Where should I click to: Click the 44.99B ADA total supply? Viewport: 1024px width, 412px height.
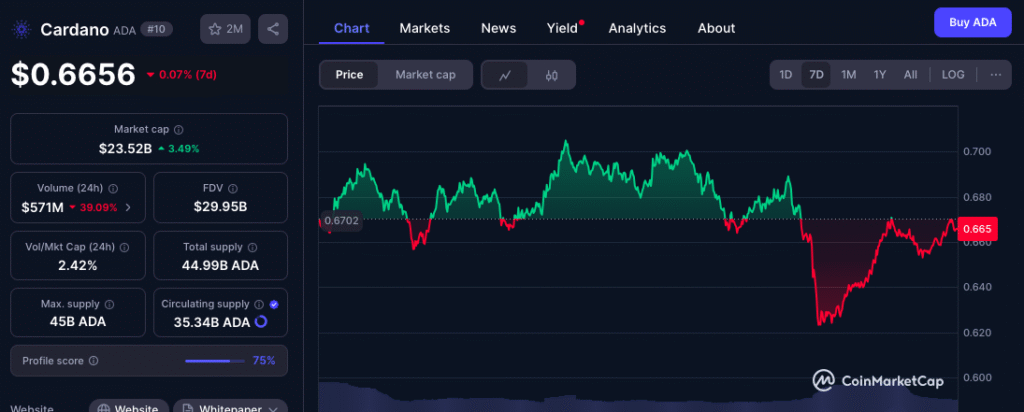[x=220, y=266]
